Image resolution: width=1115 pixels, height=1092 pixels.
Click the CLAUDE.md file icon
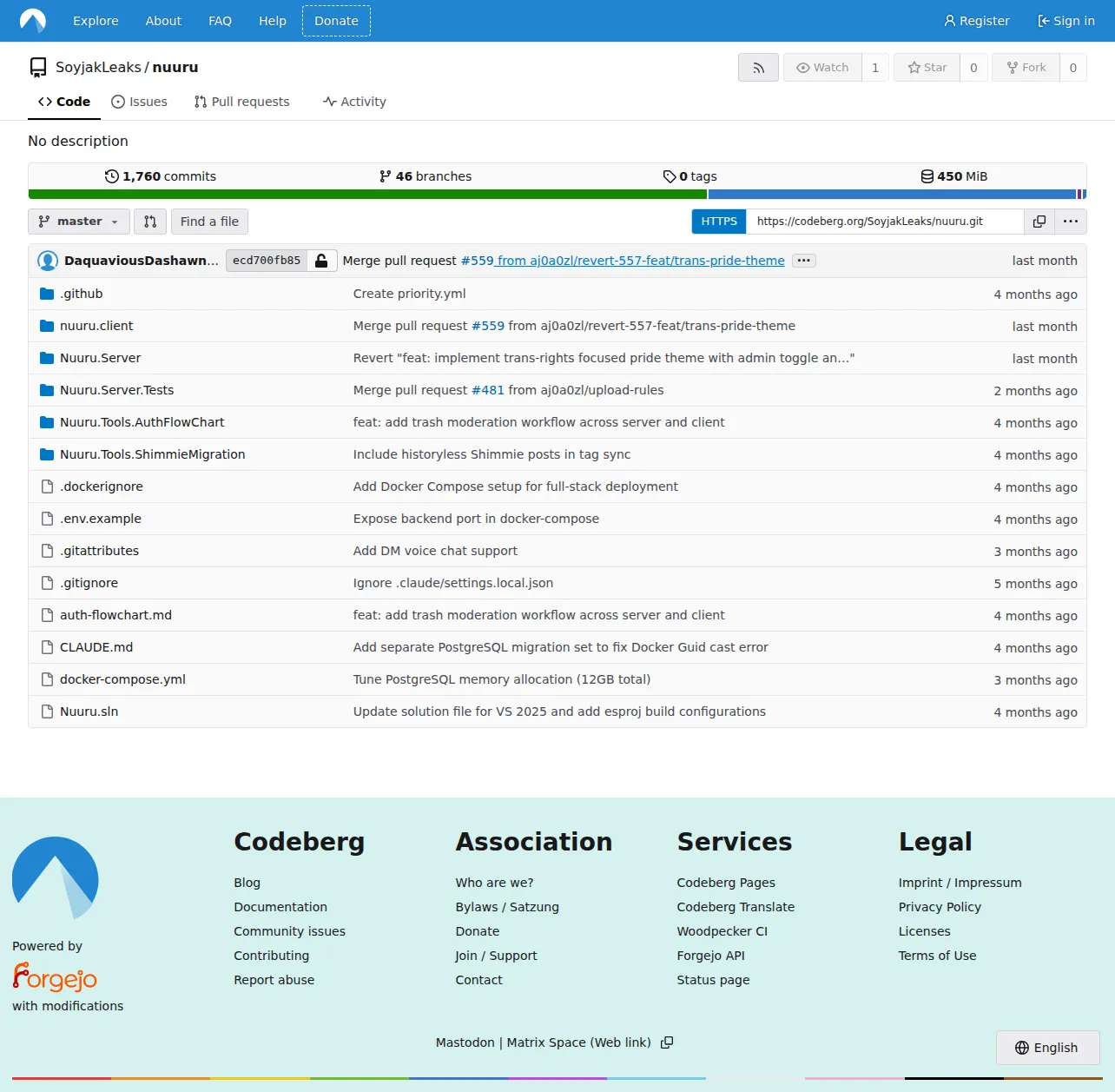(x=48, y=647)
